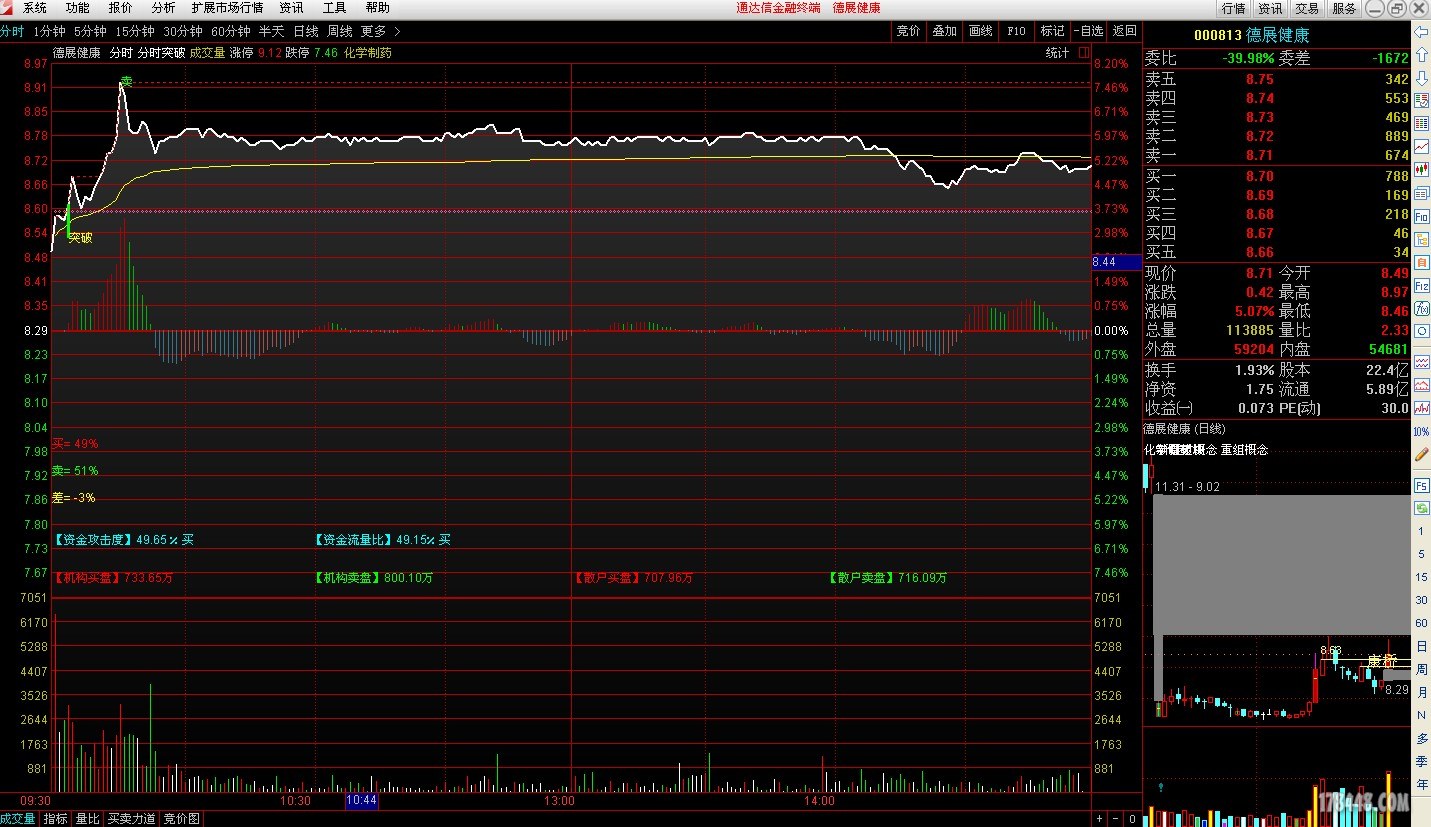Open the stacked windows icon in sidebar
This screenshot has width=1431, height=827.
tap(1421, 191)
